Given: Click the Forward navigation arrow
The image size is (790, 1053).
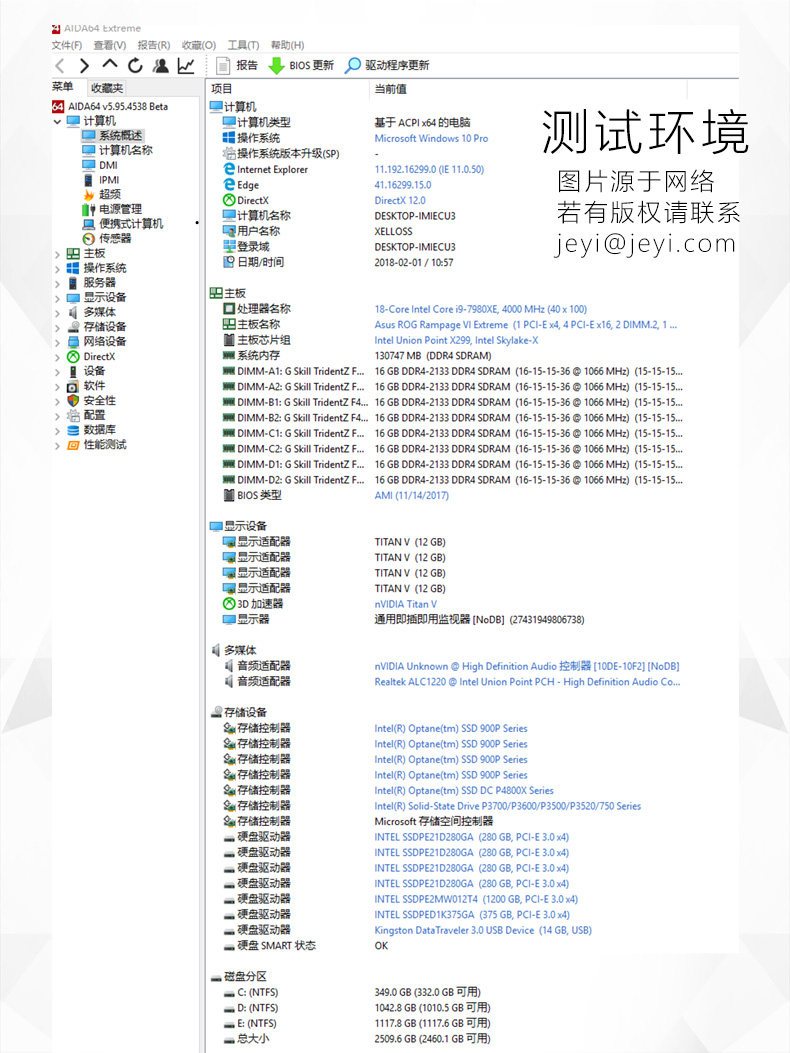Looking at the screenshot, I should click(84, 66).
